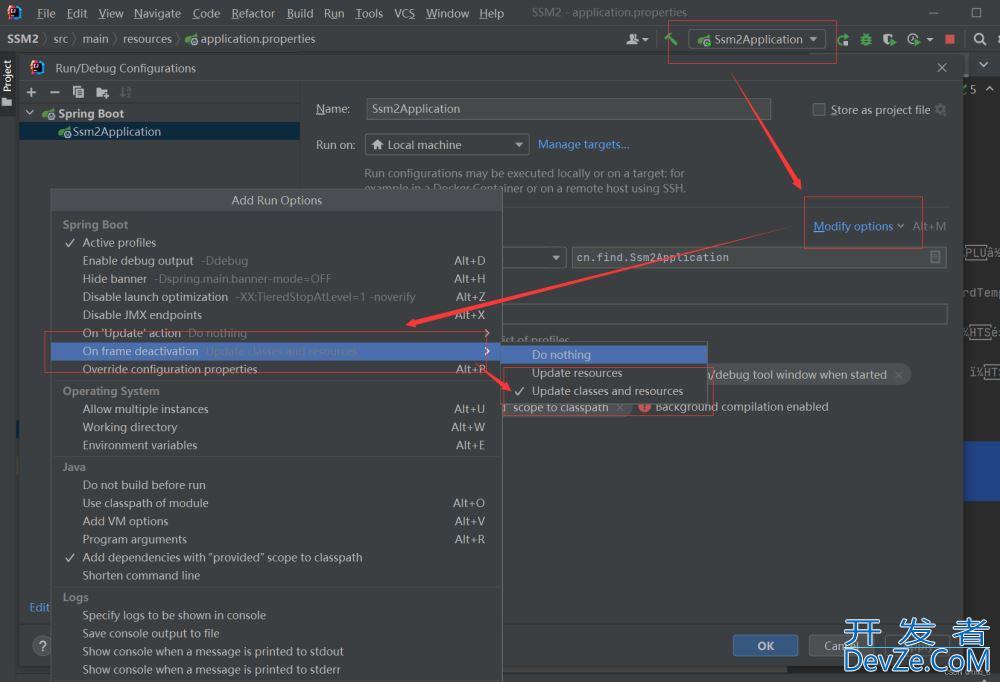Screen dimensions: 1000x682
Task: Click the Rerun Ssm2Application icon
Action: tap(843, 40)
